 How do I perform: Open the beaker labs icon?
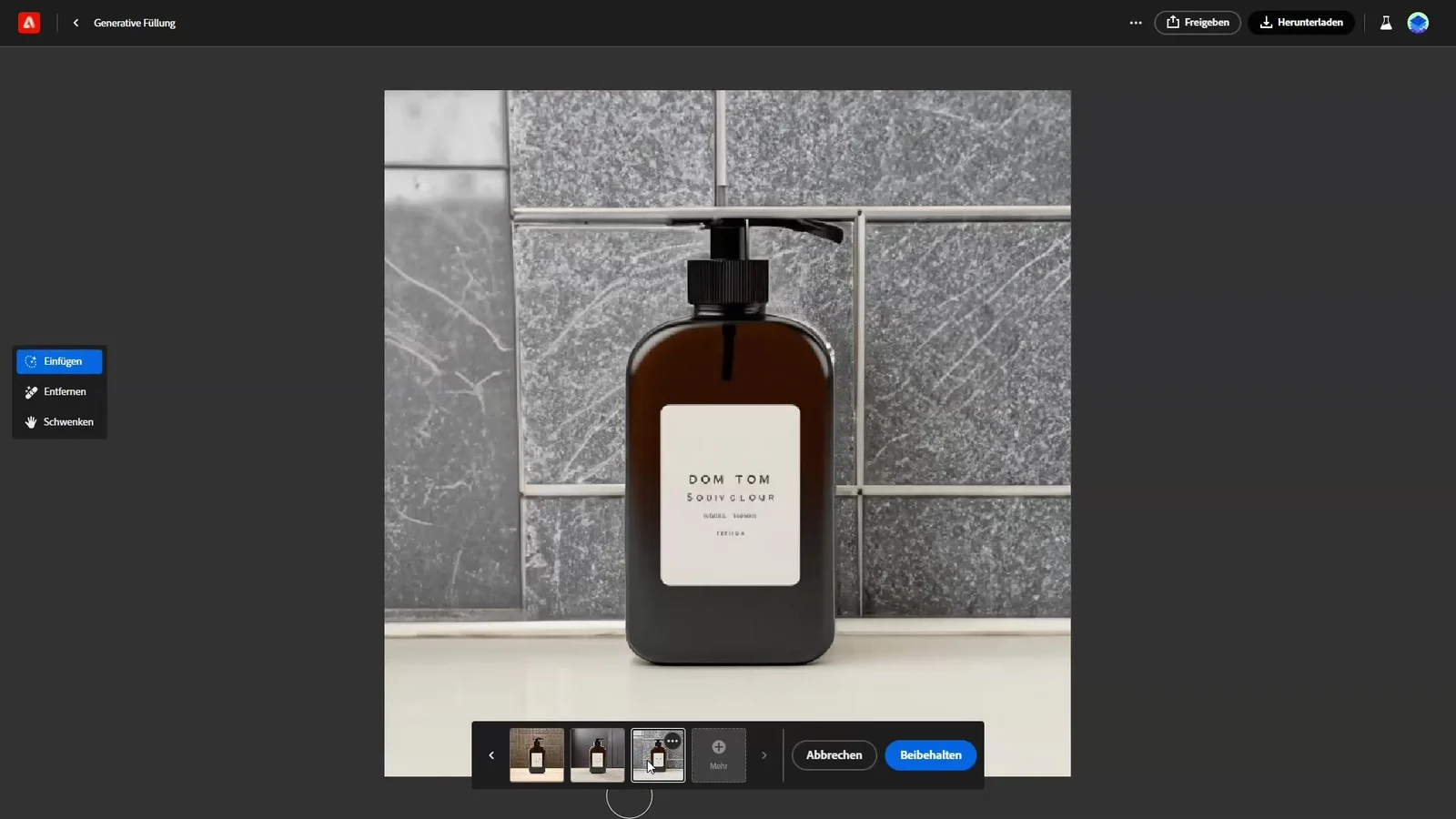coord(1385,23)
